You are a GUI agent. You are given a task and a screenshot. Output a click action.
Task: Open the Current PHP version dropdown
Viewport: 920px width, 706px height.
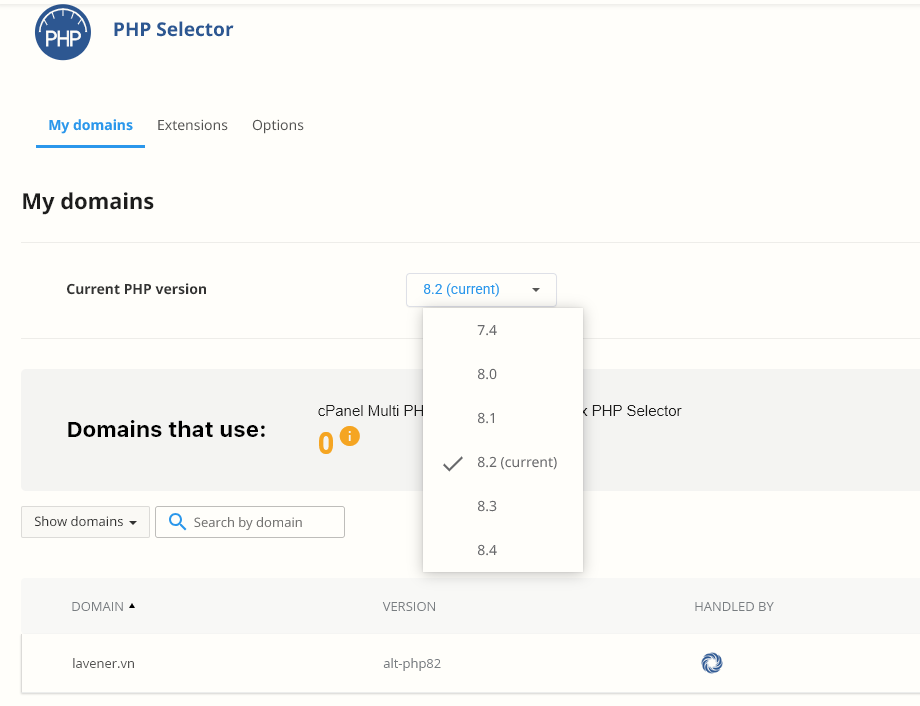(481, 290)
